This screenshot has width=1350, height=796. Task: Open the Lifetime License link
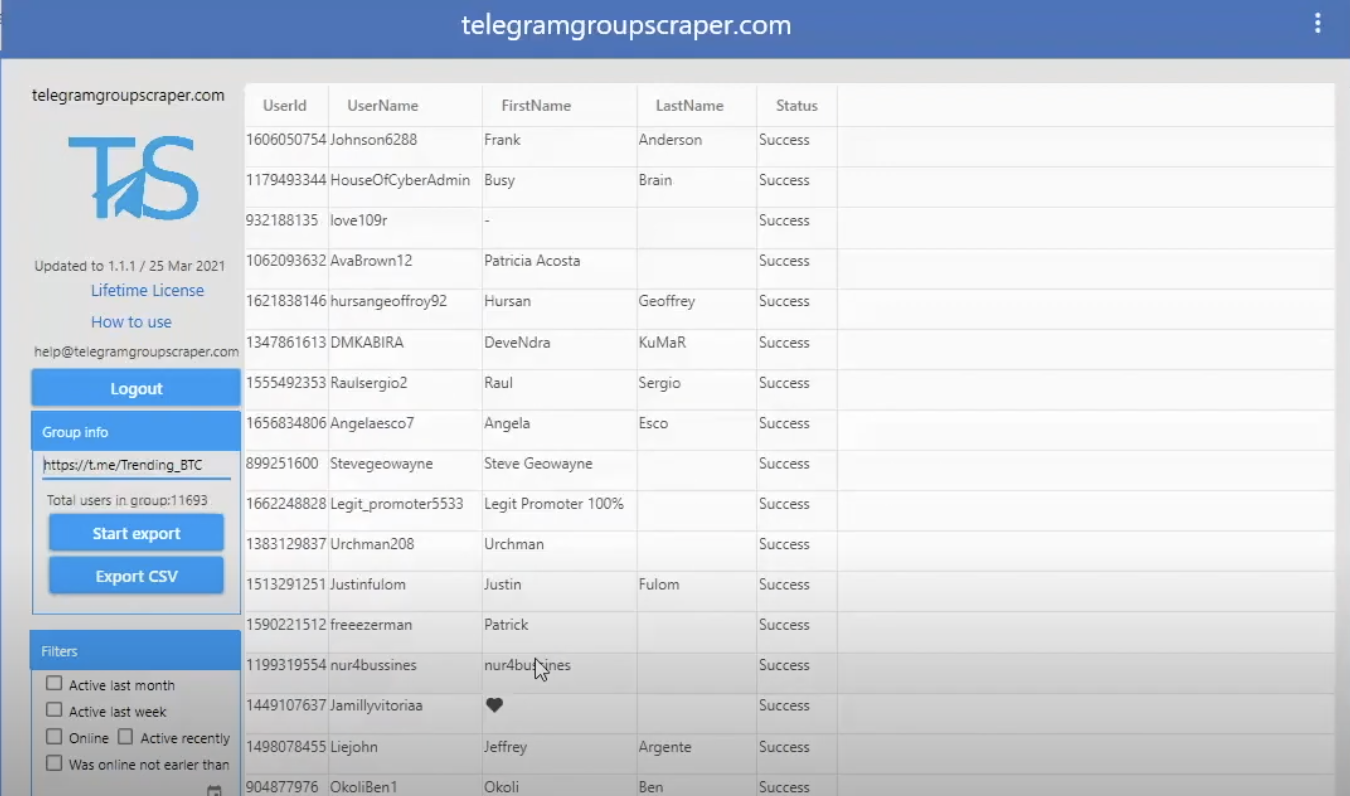147,290
